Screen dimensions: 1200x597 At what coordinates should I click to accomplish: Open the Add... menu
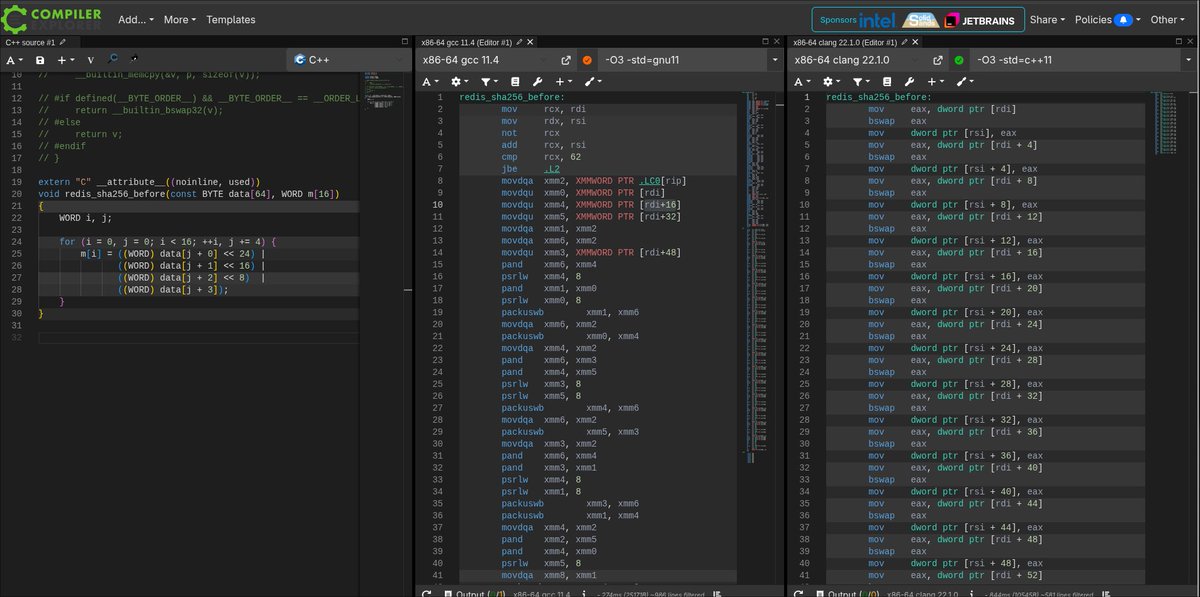pos(135,19)
